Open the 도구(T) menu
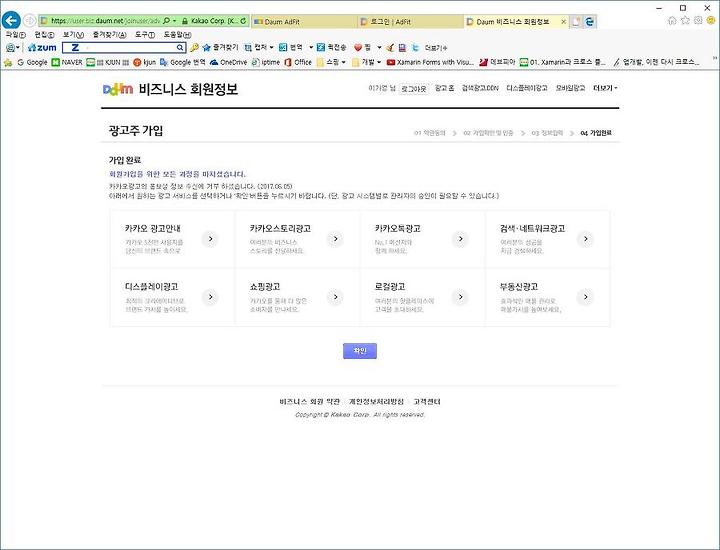The width and height of the screenshot is (720, 550). point(145,35)
